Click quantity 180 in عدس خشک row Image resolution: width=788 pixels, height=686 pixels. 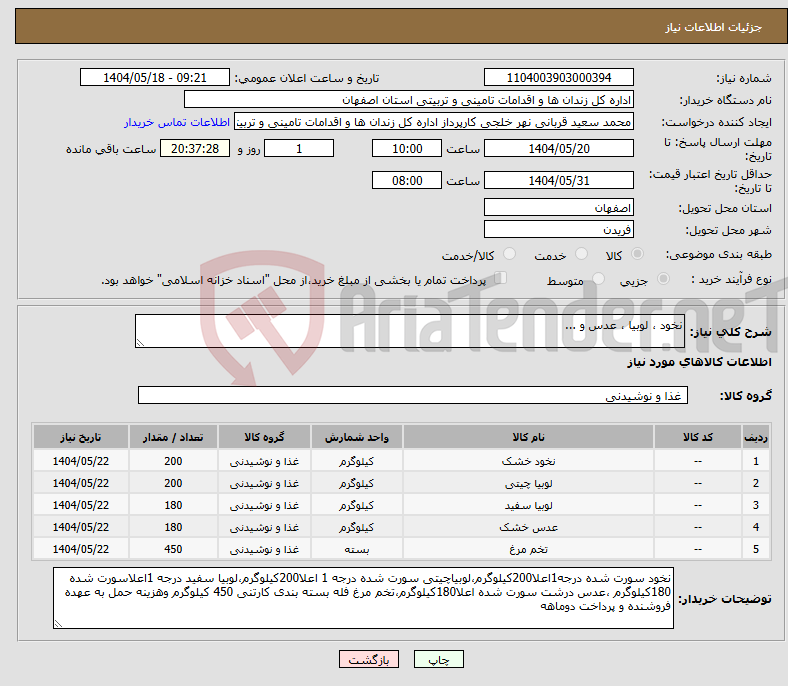(x=173, y=527)
